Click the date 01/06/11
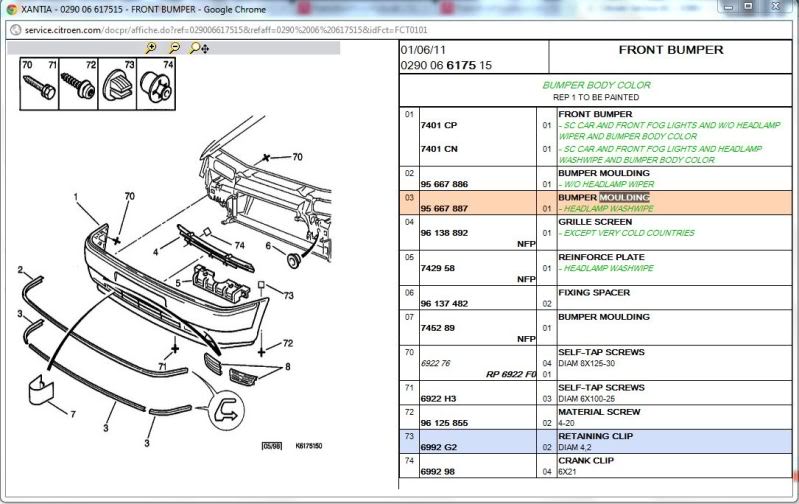The image size is (799, 504). pyautogui.click(x=423, y=50)
